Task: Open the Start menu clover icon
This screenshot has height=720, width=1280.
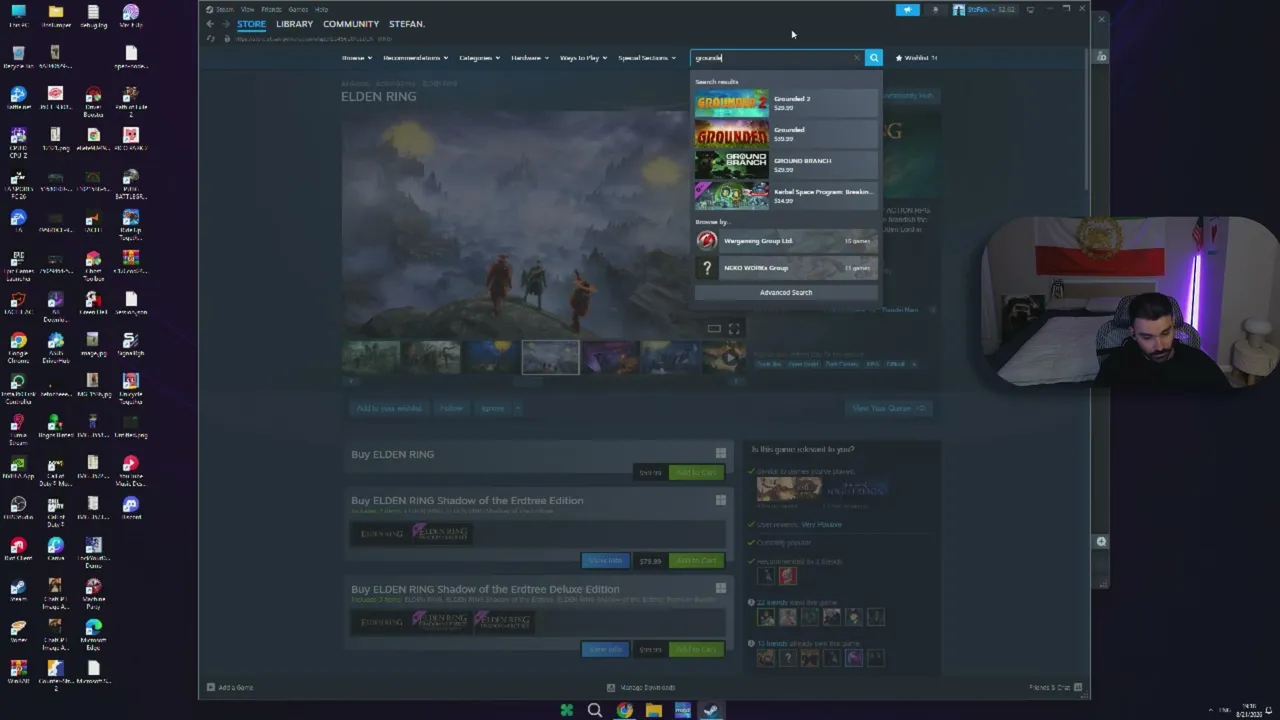Action: (567, 710)
